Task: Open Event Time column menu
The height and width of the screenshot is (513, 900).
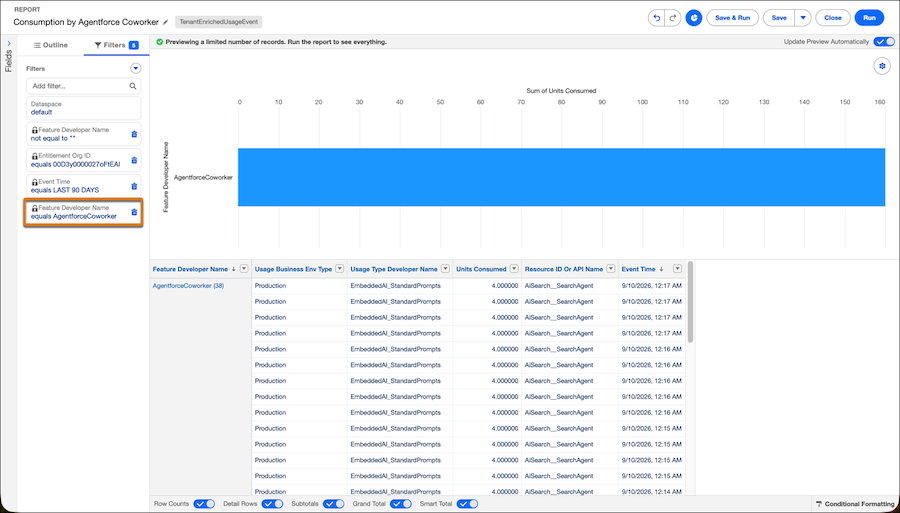Action: pyautogui.click(x=678, y=269)
